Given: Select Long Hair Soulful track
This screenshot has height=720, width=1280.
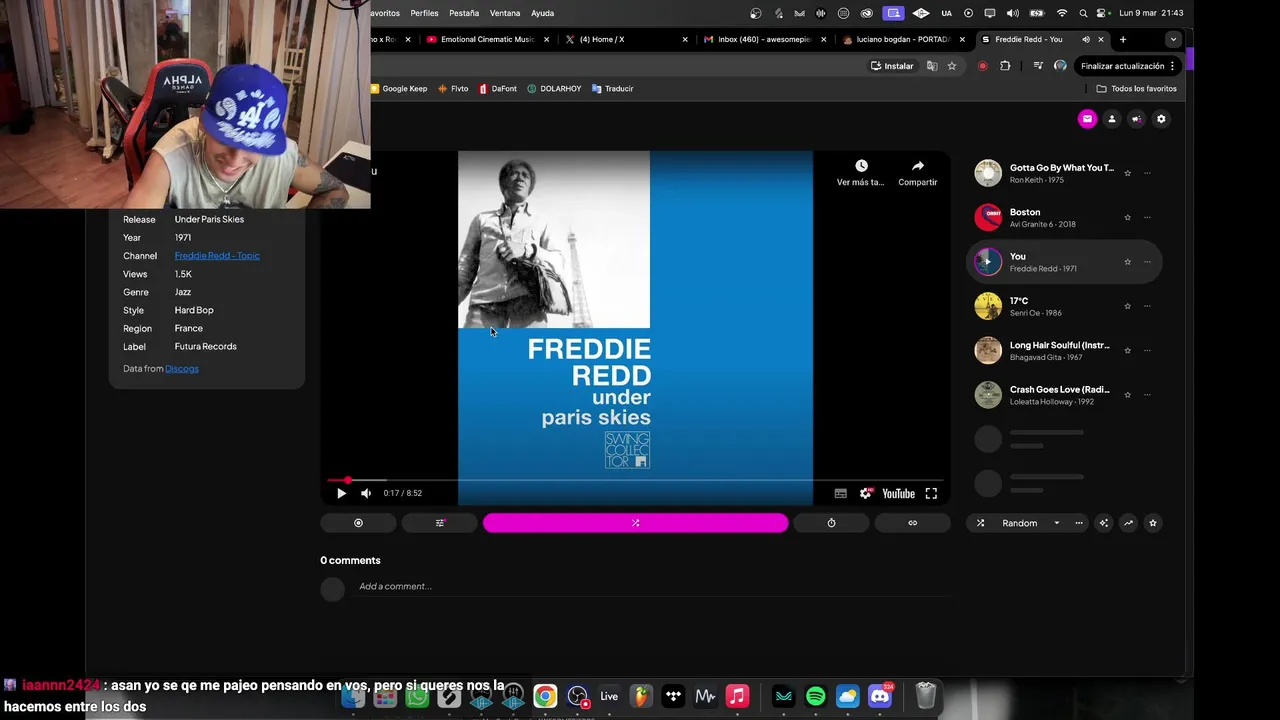Looking at the screenshot, I should tap(1064, 350).
